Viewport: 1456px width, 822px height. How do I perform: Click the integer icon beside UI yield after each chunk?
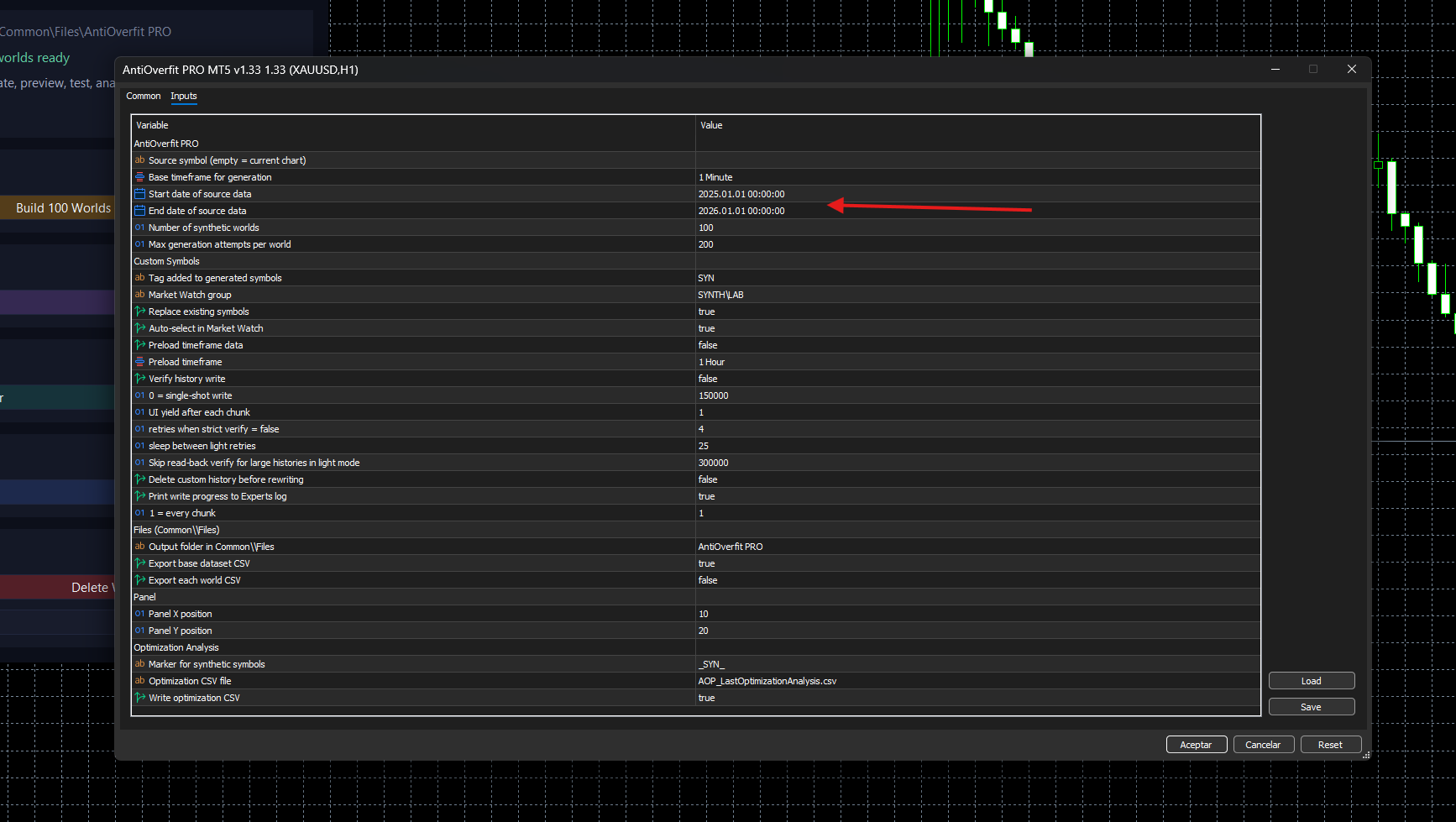[x=139, y=412]
